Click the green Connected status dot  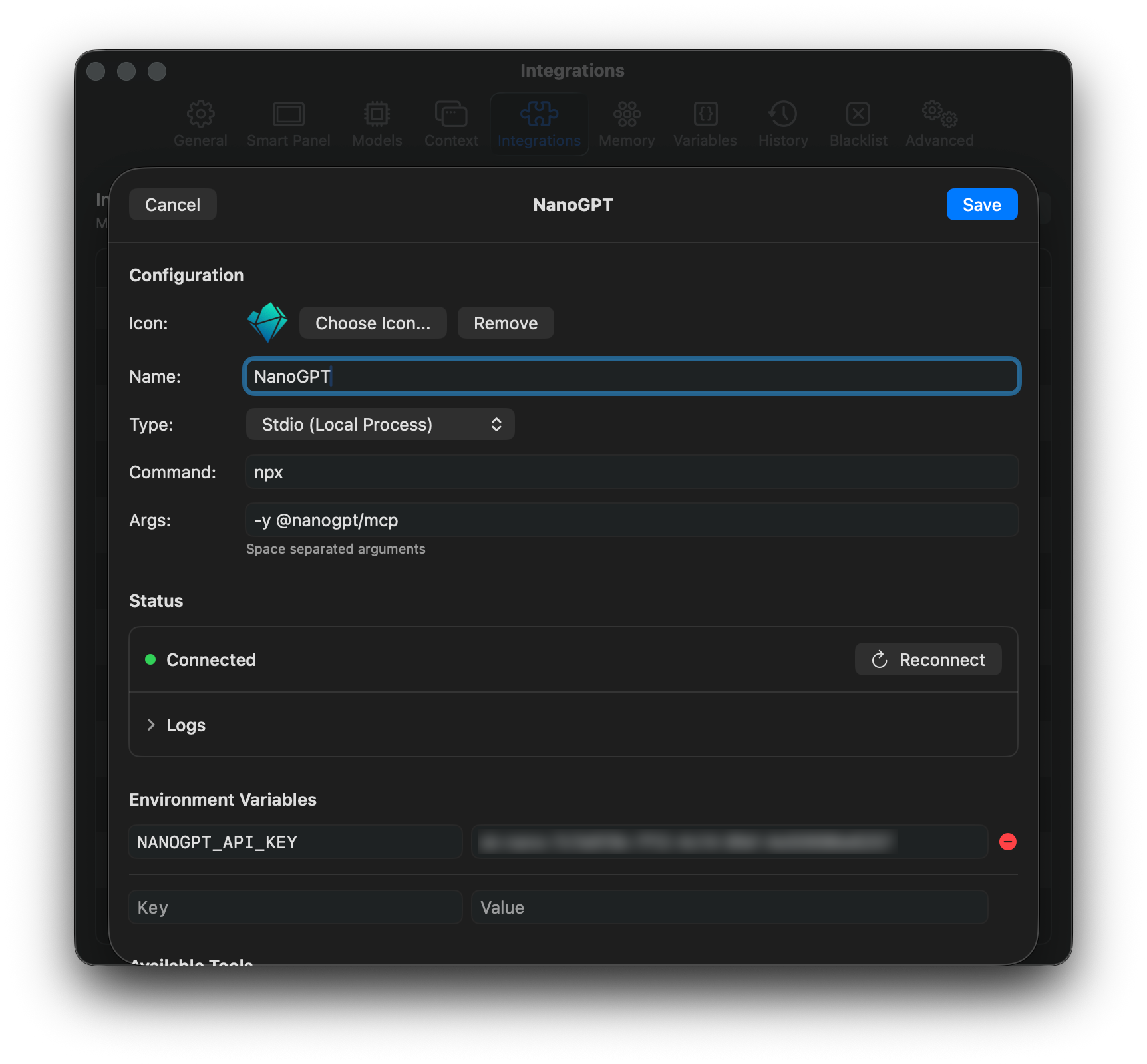click(150, 659)
